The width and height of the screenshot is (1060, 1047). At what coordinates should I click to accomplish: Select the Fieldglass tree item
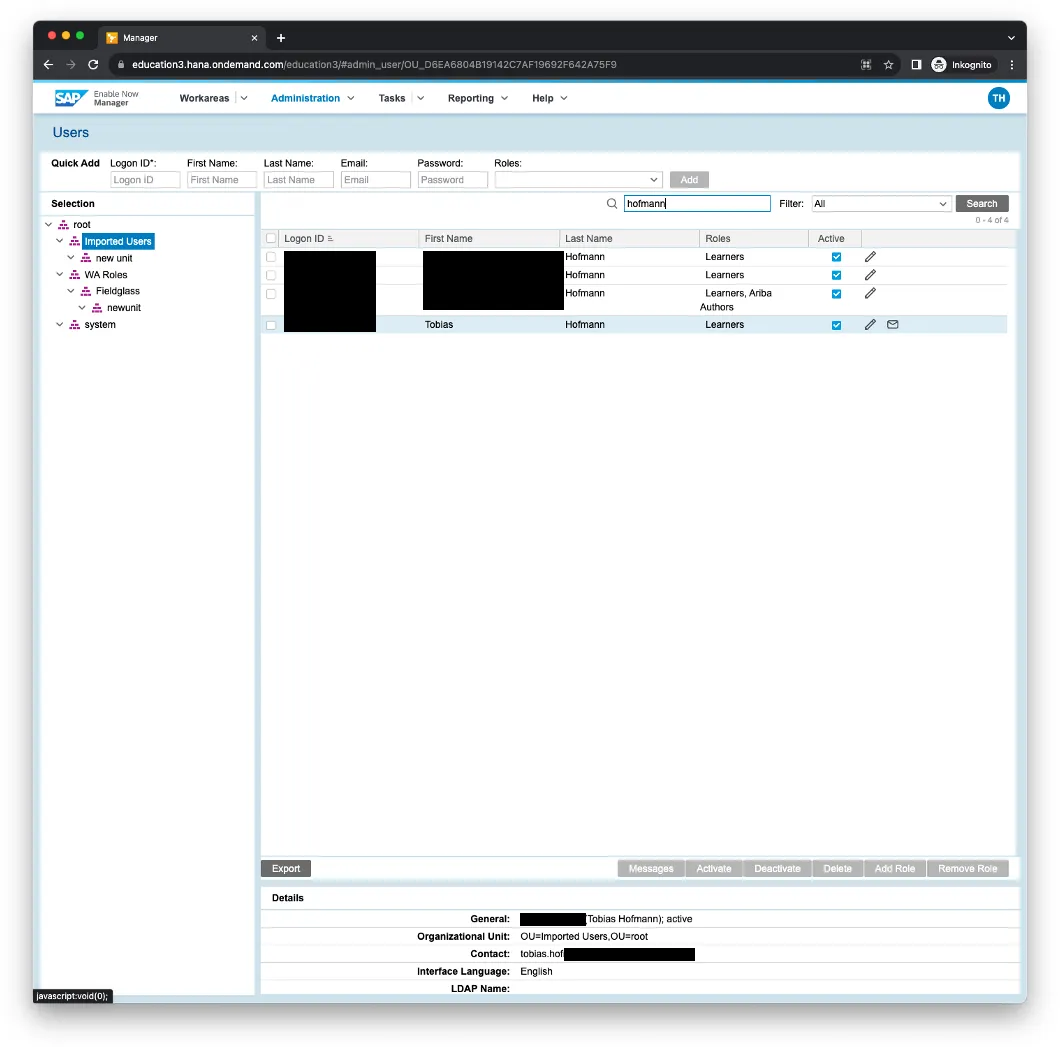(x=117, y=291)
